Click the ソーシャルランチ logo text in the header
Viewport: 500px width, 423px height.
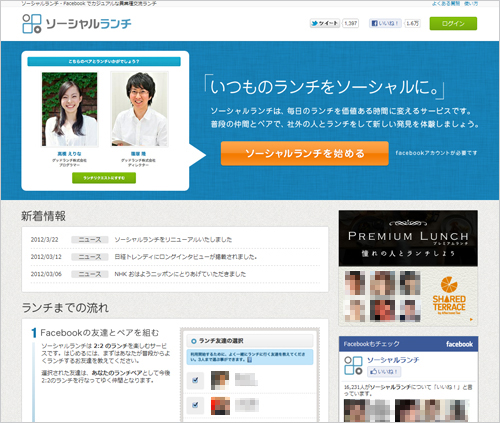pos(88,24)
